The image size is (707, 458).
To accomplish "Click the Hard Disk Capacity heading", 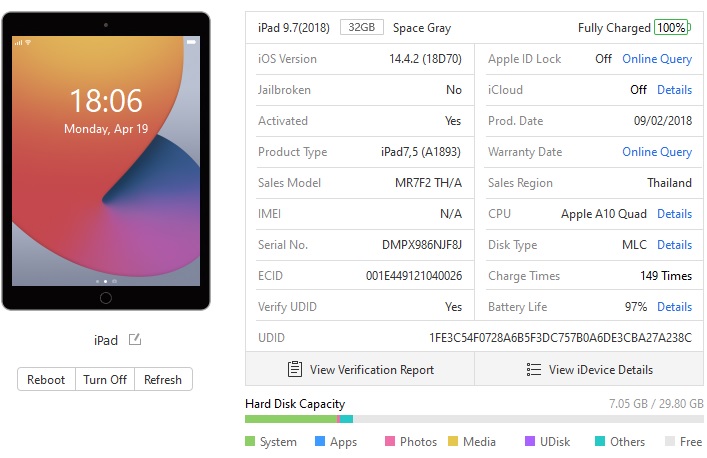I will click(295, 404).
